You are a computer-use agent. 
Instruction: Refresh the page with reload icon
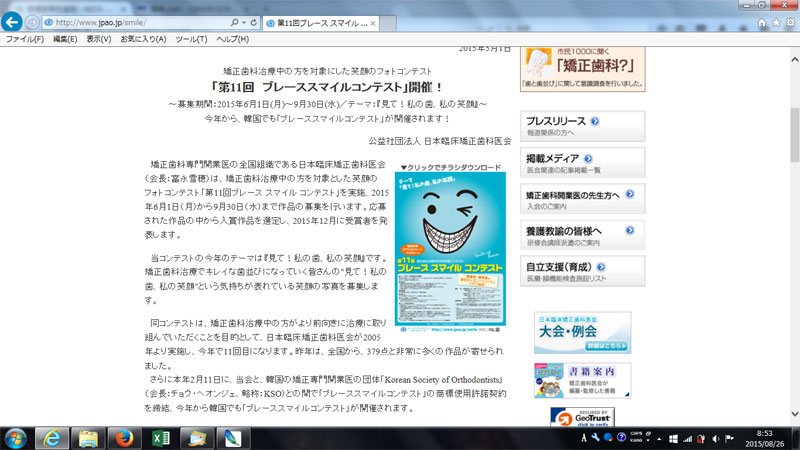(254, 22)
